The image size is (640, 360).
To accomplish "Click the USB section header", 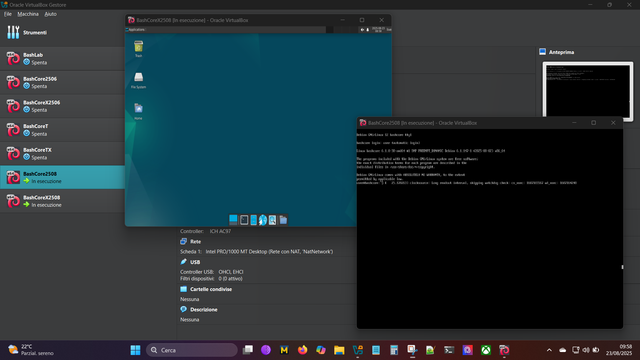I will click(195, 262).
